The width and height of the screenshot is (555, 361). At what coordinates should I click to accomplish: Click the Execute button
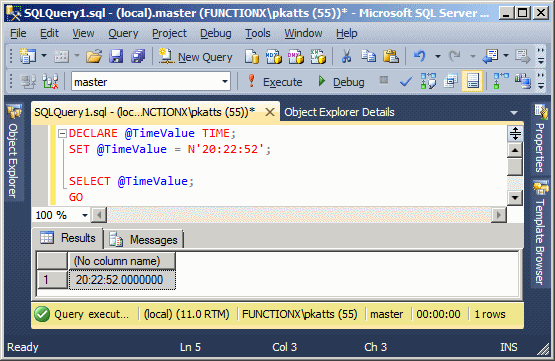[x=275, y=82]
